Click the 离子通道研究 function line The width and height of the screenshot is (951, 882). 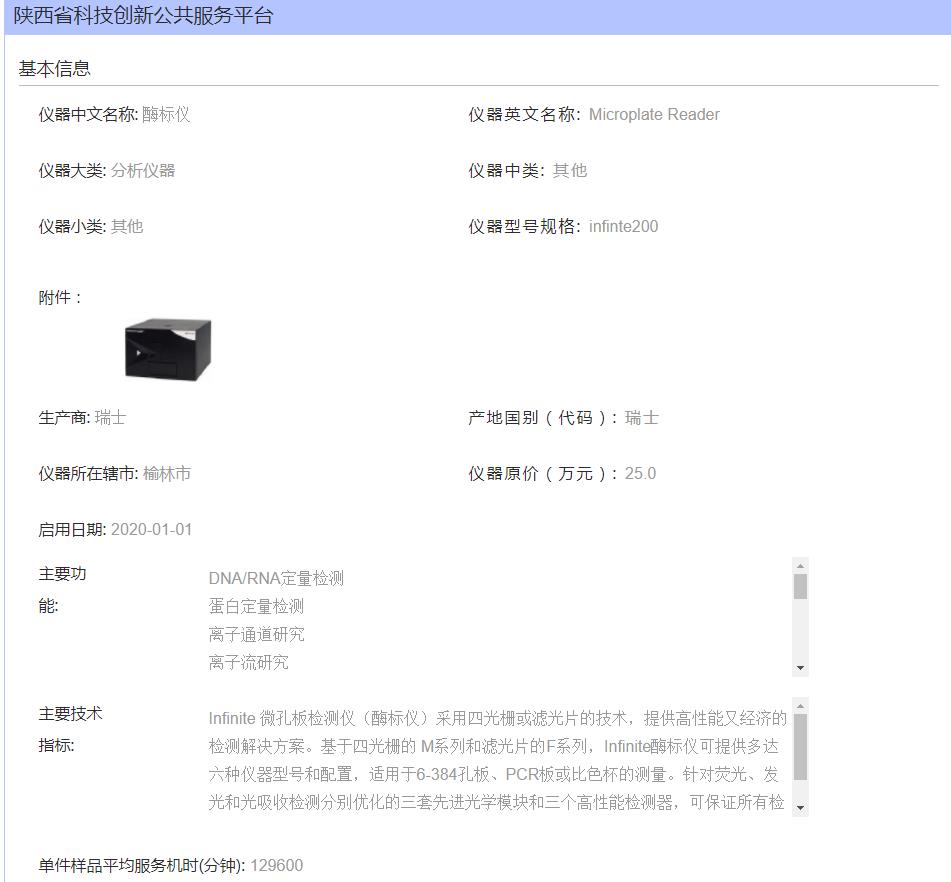[256, 634]
